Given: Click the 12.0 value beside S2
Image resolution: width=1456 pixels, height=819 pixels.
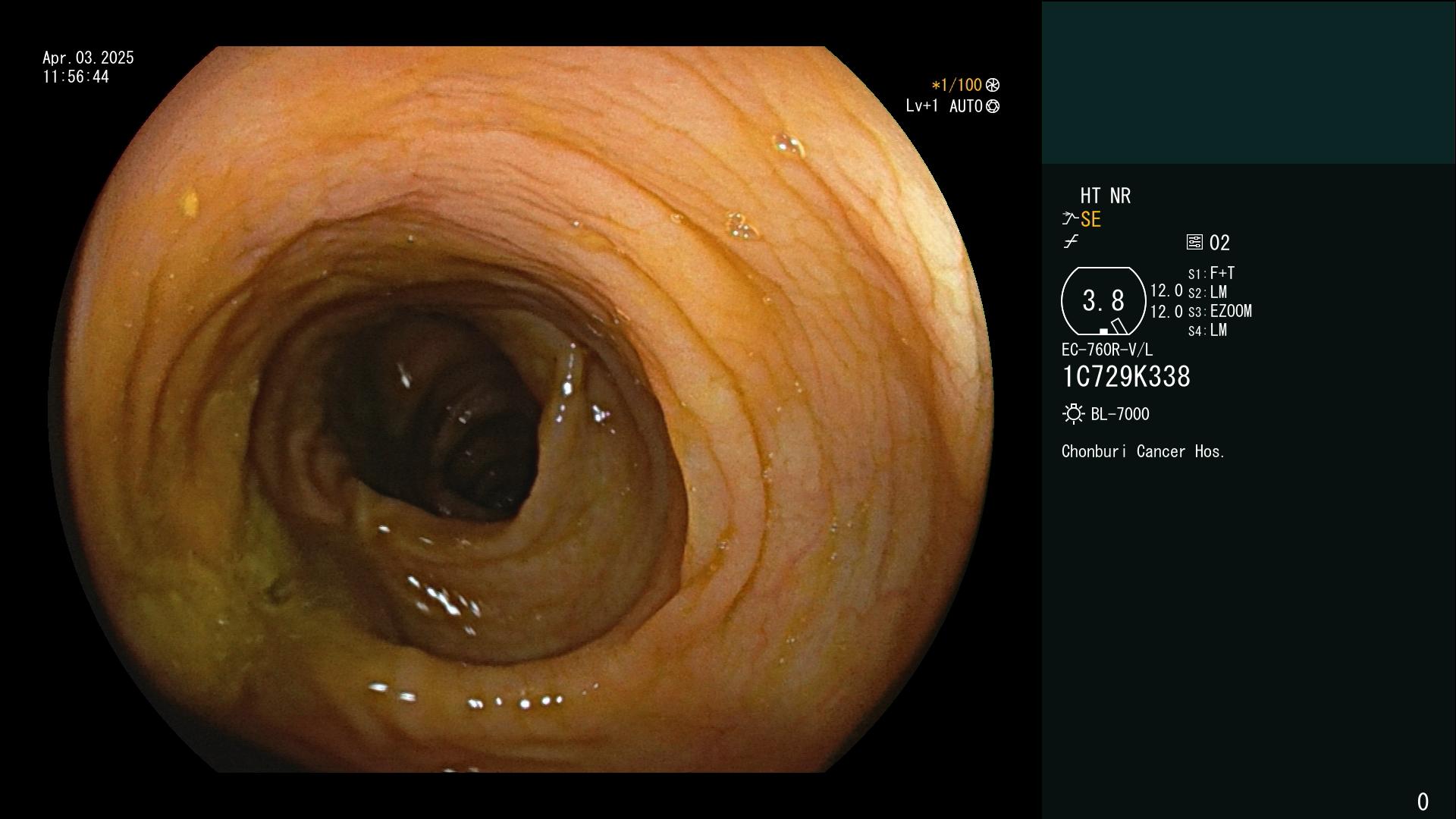Looking at the screenshot, I should click(1166, 290).
